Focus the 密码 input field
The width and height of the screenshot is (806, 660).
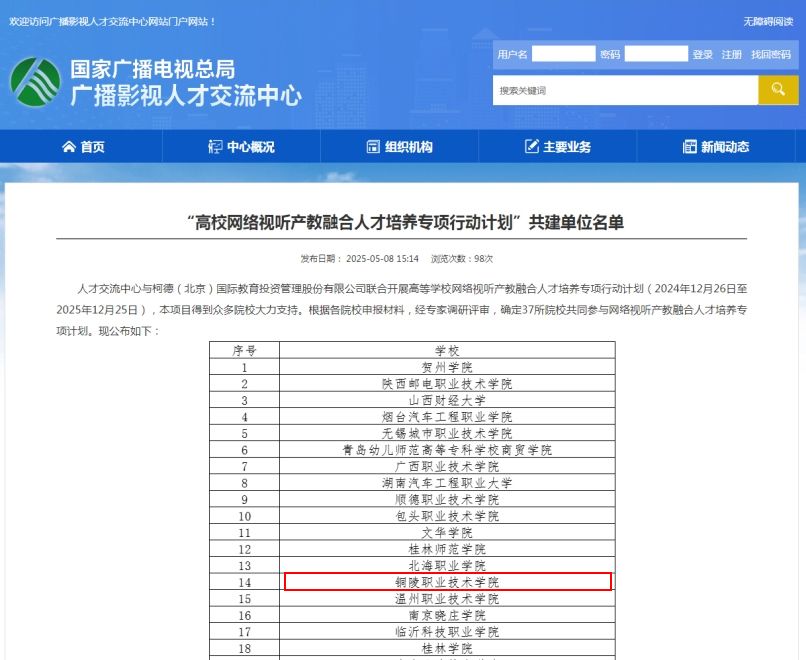656,54
